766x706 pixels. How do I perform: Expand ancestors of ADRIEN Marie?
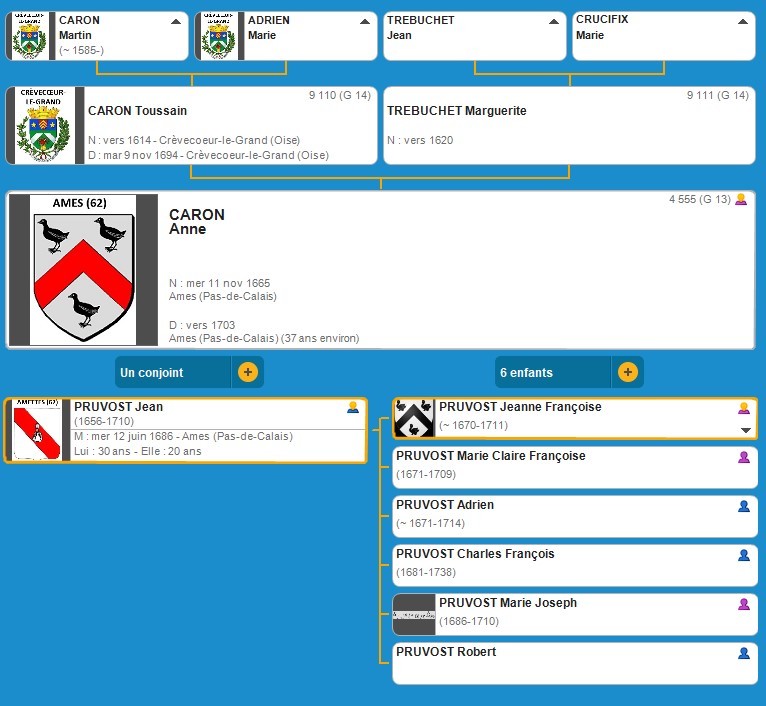pos(364,21)
